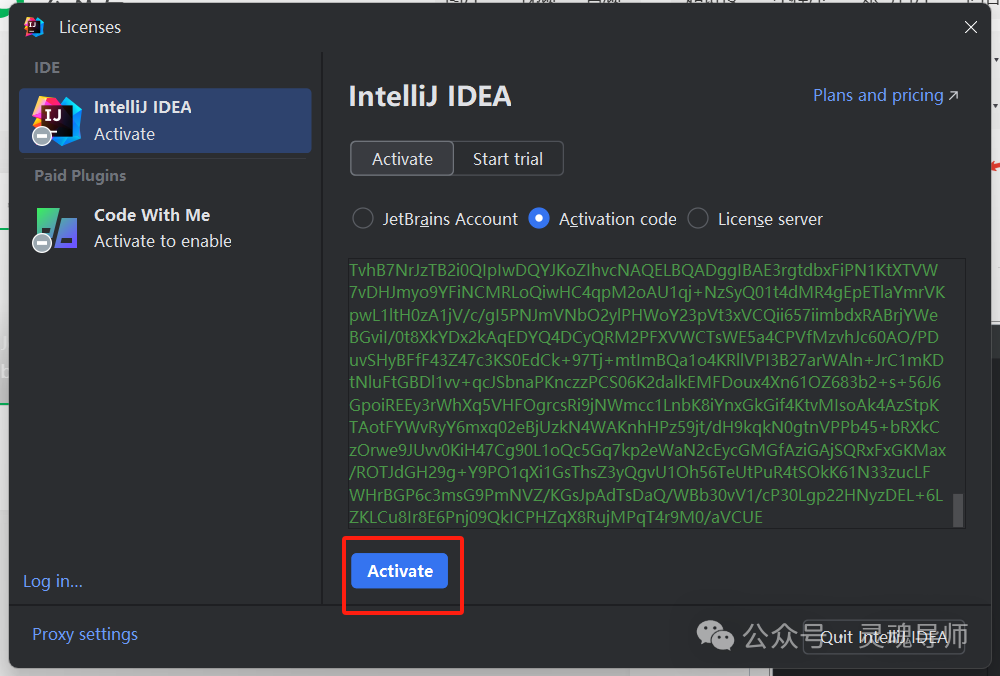This screenshot has height=676, width=1000.
Task: Open the Log in... link
Action: [53, 581]
